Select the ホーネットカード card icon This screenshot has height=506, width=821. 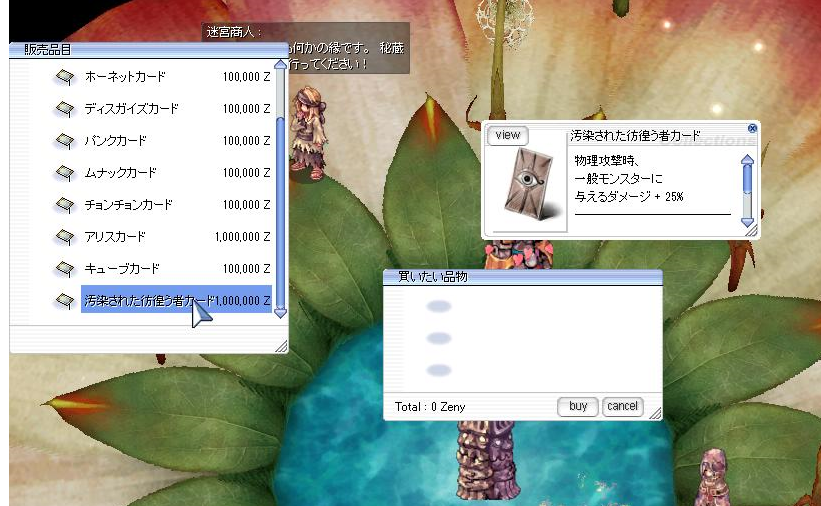(x=64, y=77)
